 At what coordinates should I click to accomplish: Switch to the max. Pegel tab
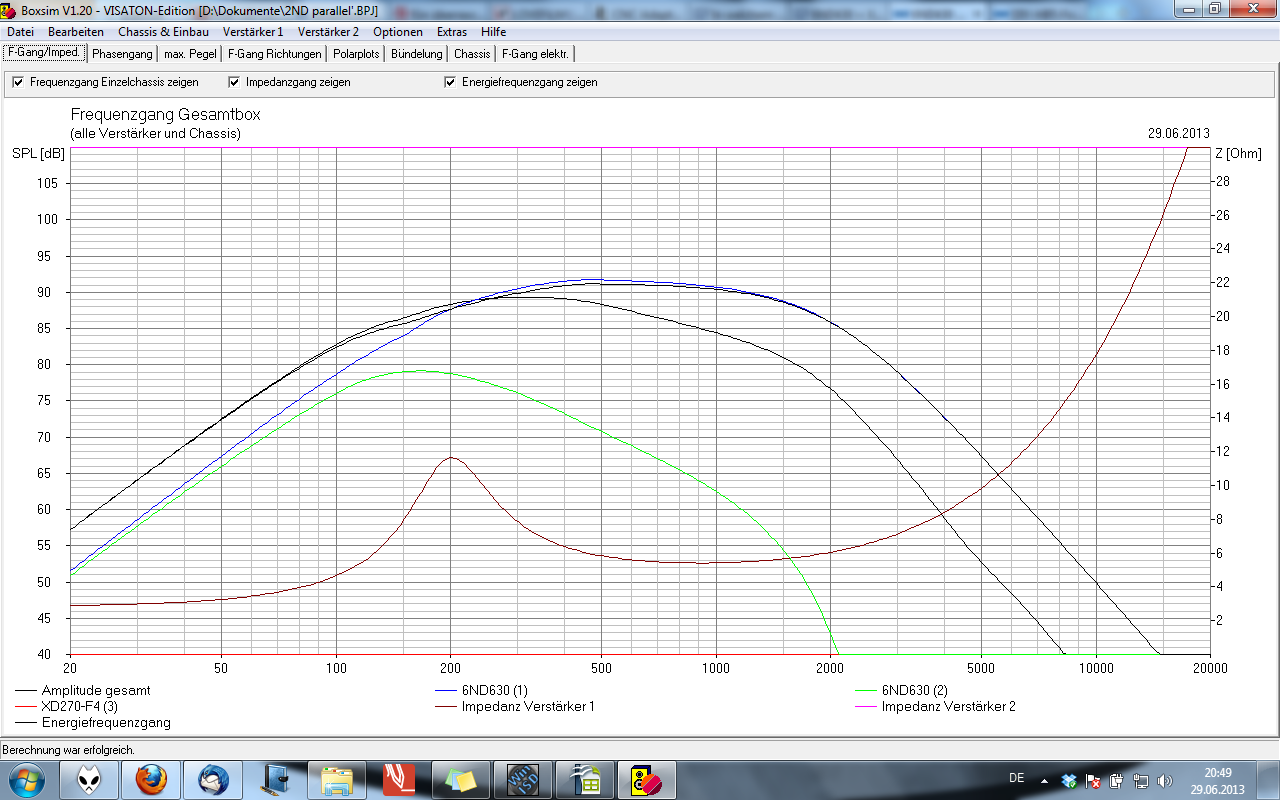tap(190, 54)
